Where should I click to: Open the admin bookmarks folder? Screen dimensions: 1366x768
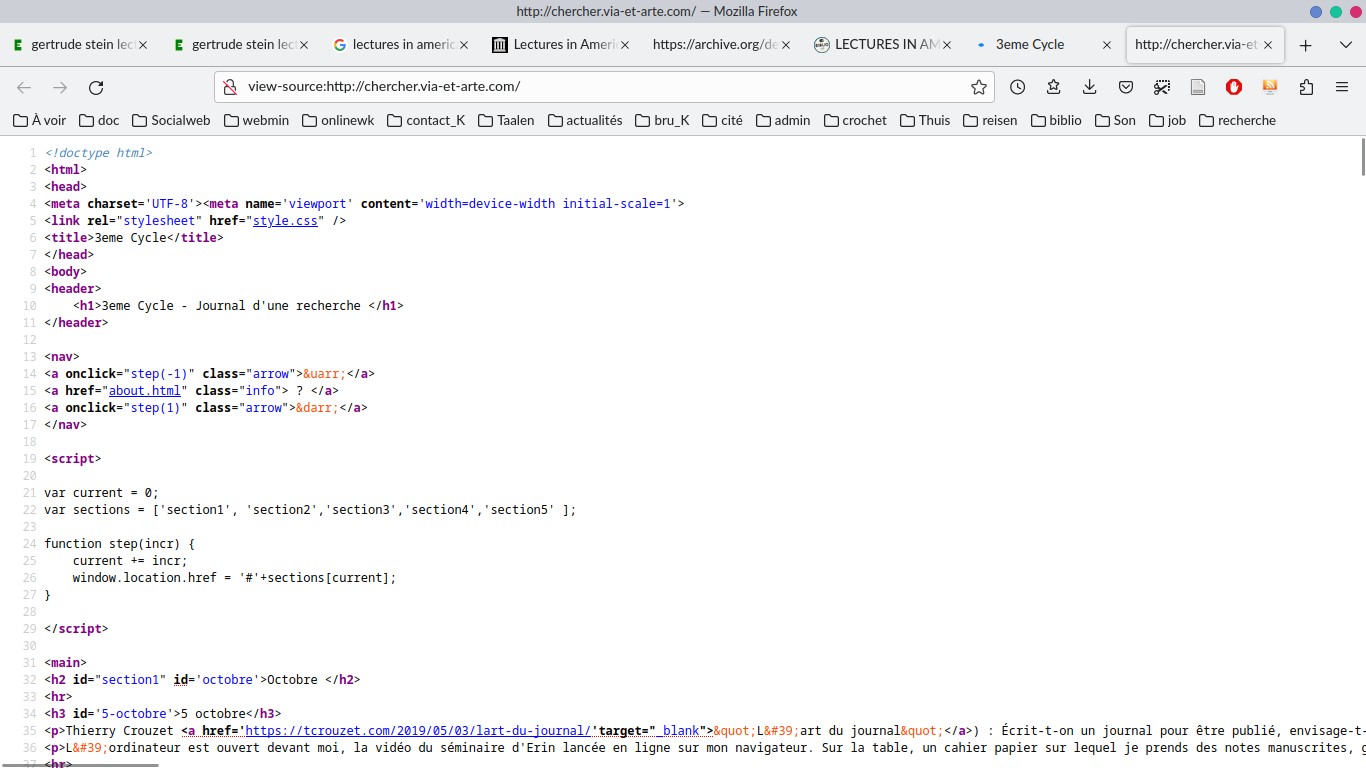click(x=782, y=120)
